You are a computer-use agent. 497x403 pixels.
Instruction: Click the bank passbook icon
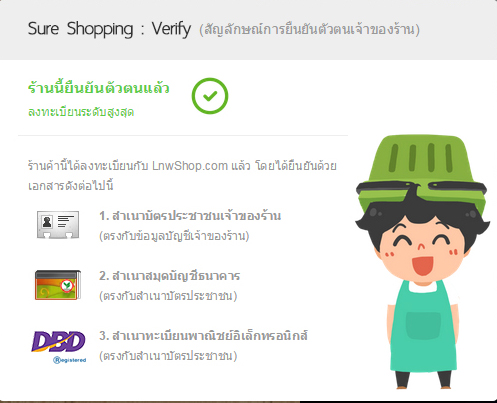coord(58,285)
